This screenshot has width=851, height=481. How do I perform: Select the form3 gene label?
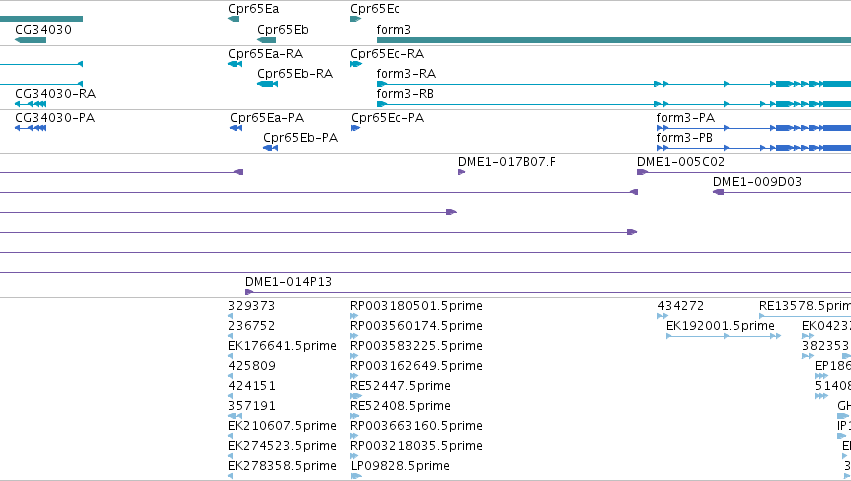pyautogui.click(x=393, y=29)
